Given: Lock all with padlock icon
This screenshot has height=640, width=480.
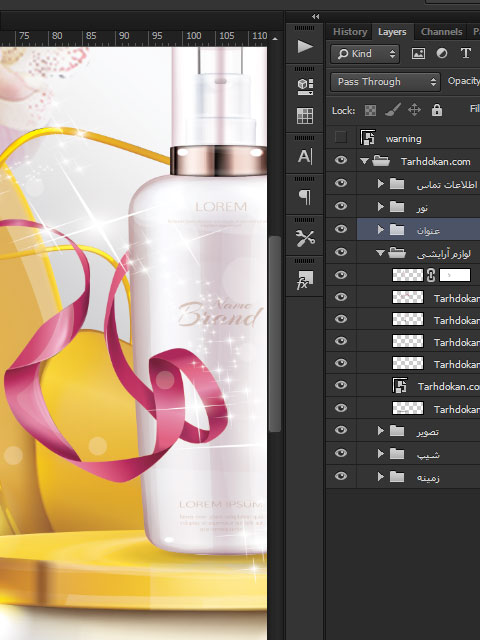Looking at the screenshot, I should [x=437, y=110].
